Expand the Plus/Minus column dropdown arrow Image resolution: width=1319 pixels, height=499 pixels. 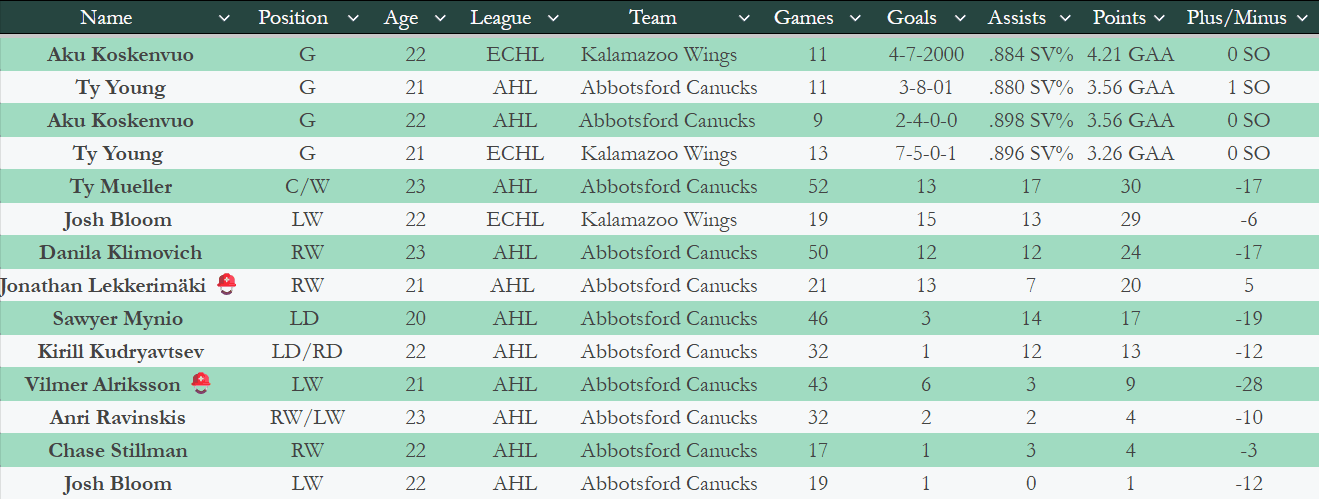point(1301,18)
